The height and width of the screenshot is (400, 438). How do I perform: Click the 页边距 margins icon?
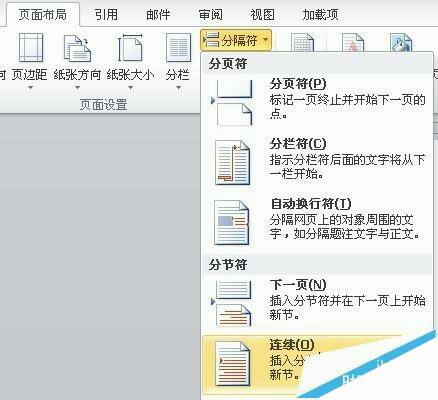tap(31, 48)
